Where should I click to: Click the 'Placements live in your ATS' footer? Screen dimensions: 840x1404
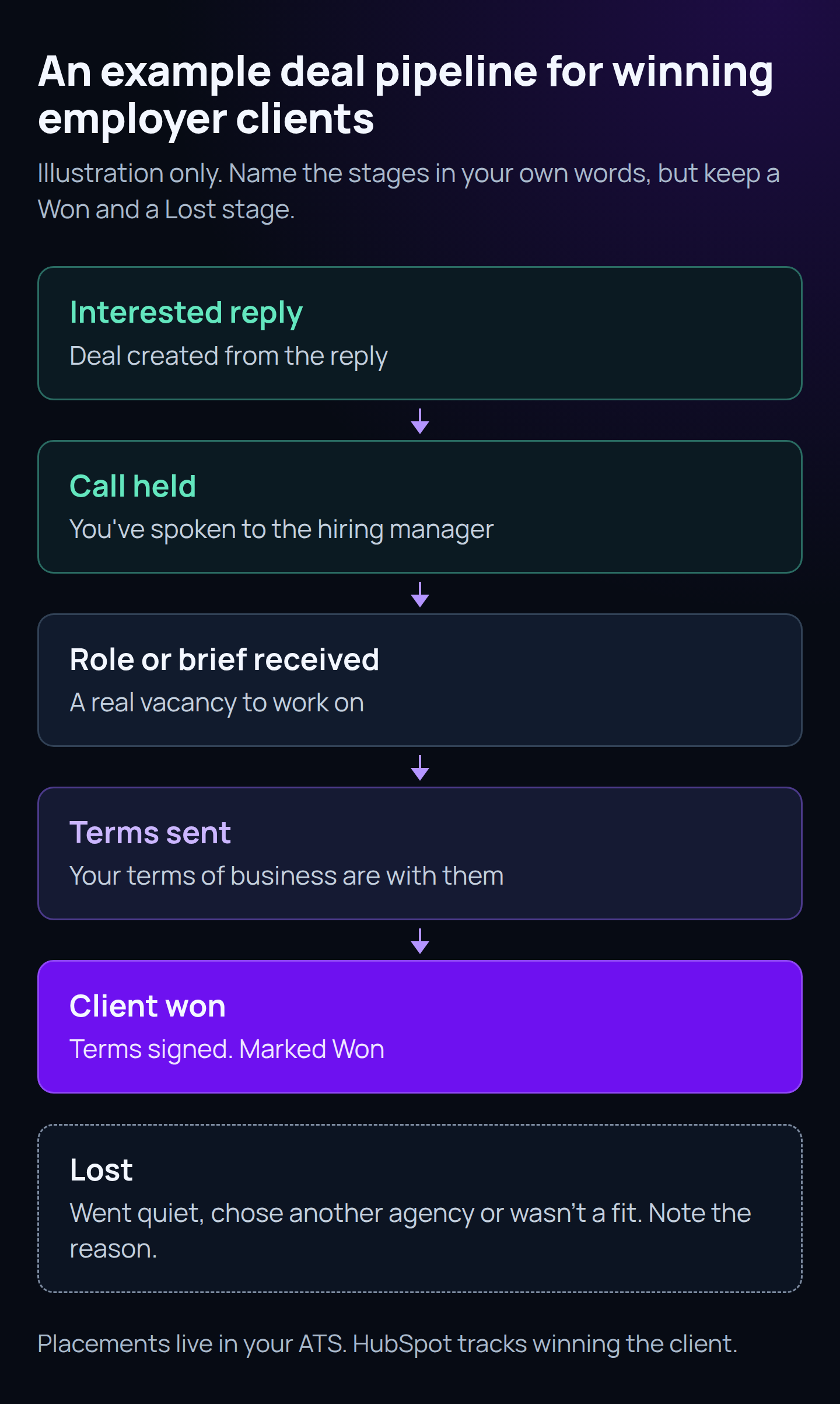(387, 1344)
